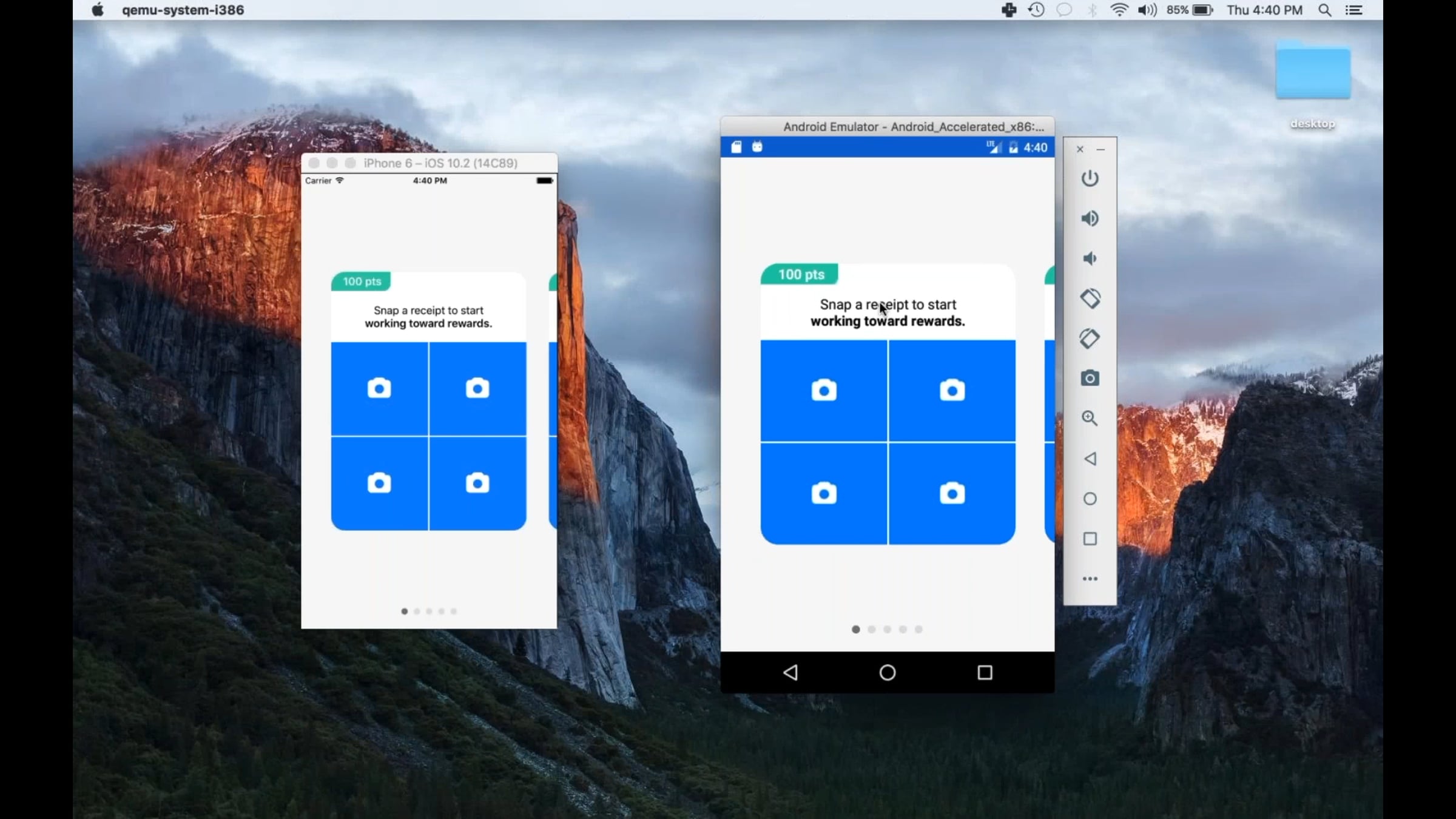Viewport: 1456px width, 819px height.
Task: Click the emulator volume up icon
Action: [x=1090, y=218]
